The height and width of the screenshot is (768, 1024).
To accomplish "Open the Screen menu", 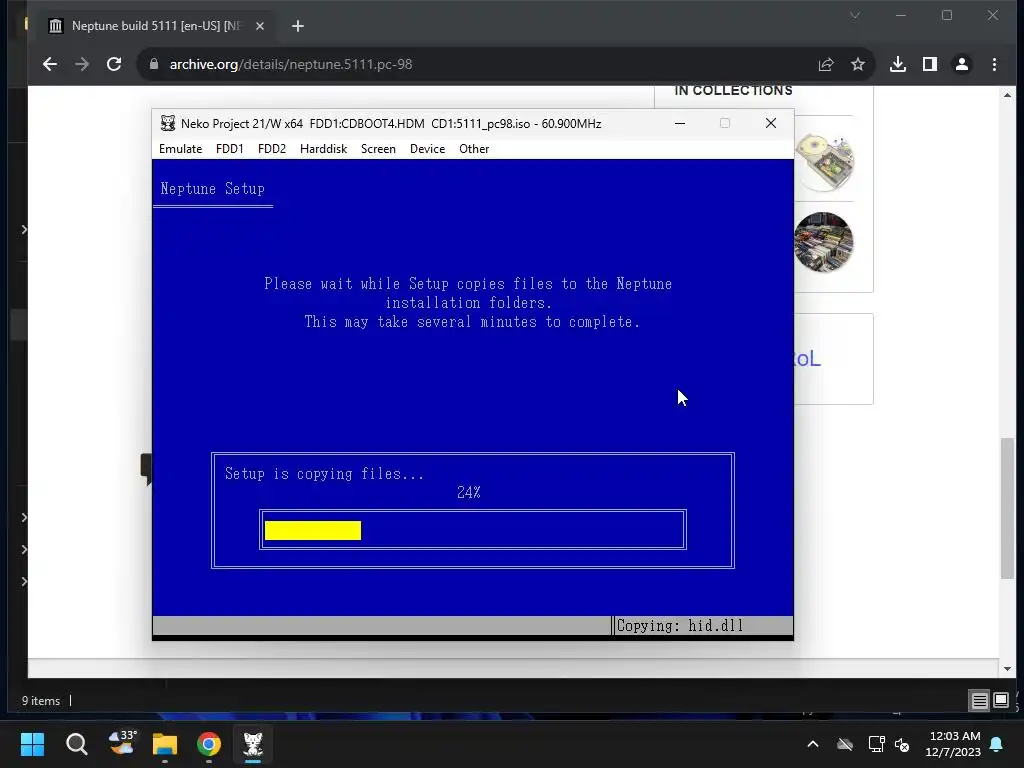I will click(378, 149).
